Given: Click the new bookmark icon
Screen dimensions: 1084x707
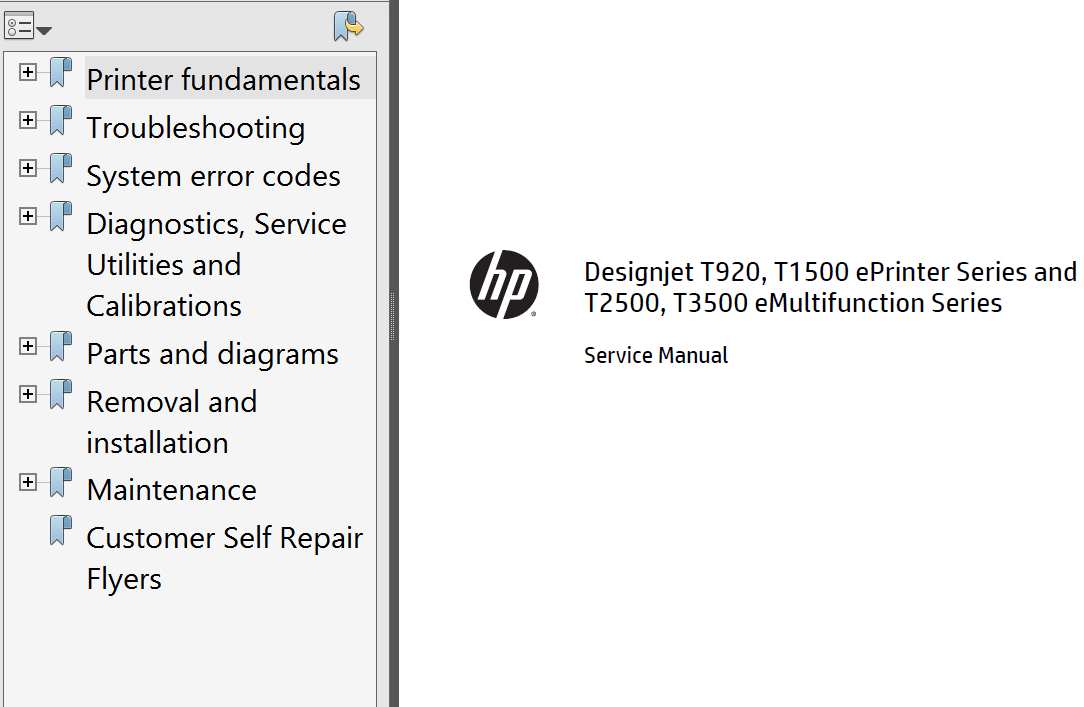Looking at the screenshot, I should tap(348, 26).
